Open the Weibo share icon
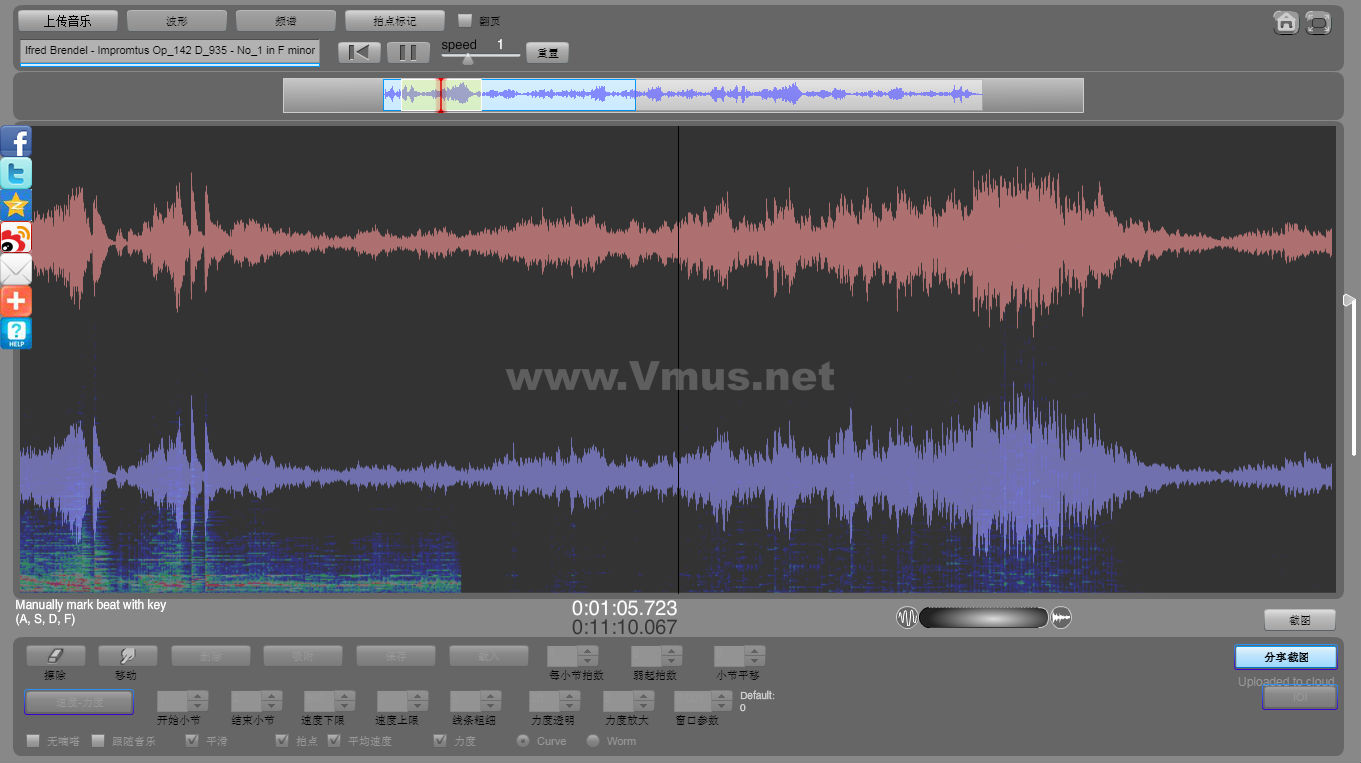1361x763 pixels. pos(16,237)
